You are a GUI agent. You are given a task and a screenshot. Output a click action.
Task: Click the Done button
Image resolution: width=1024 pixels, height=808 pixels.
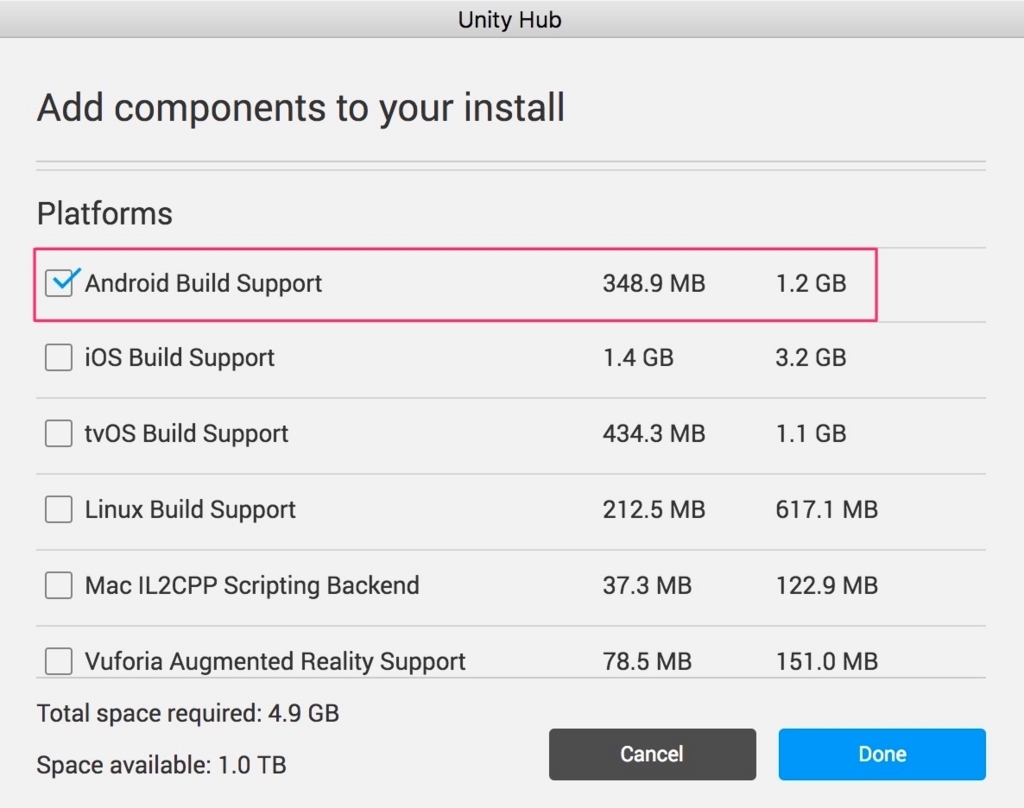tap(882, 754)
